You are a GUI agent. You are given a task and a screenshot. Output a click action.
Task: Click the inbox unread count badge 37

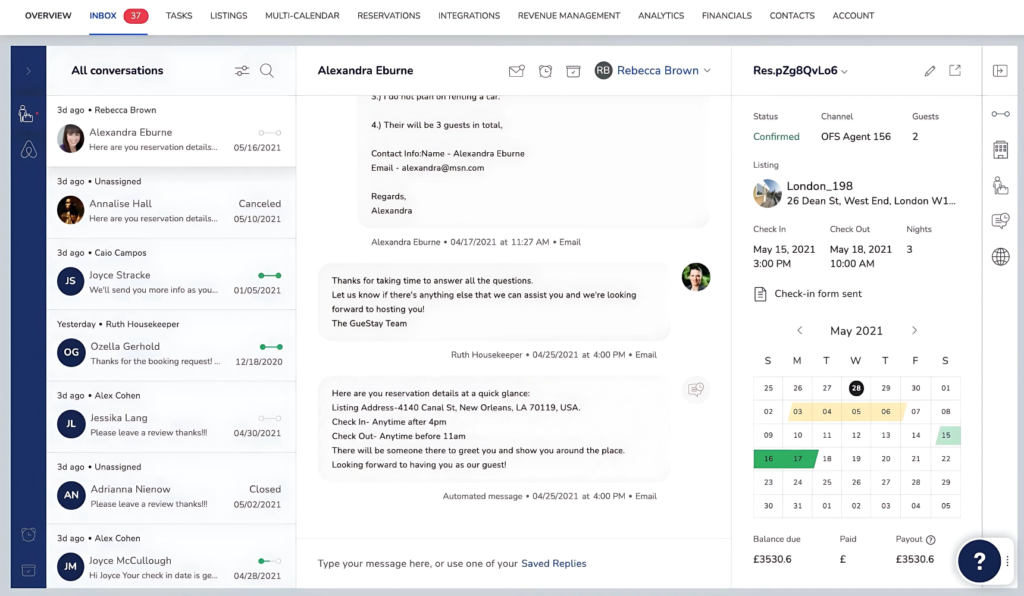pos(136,16)
